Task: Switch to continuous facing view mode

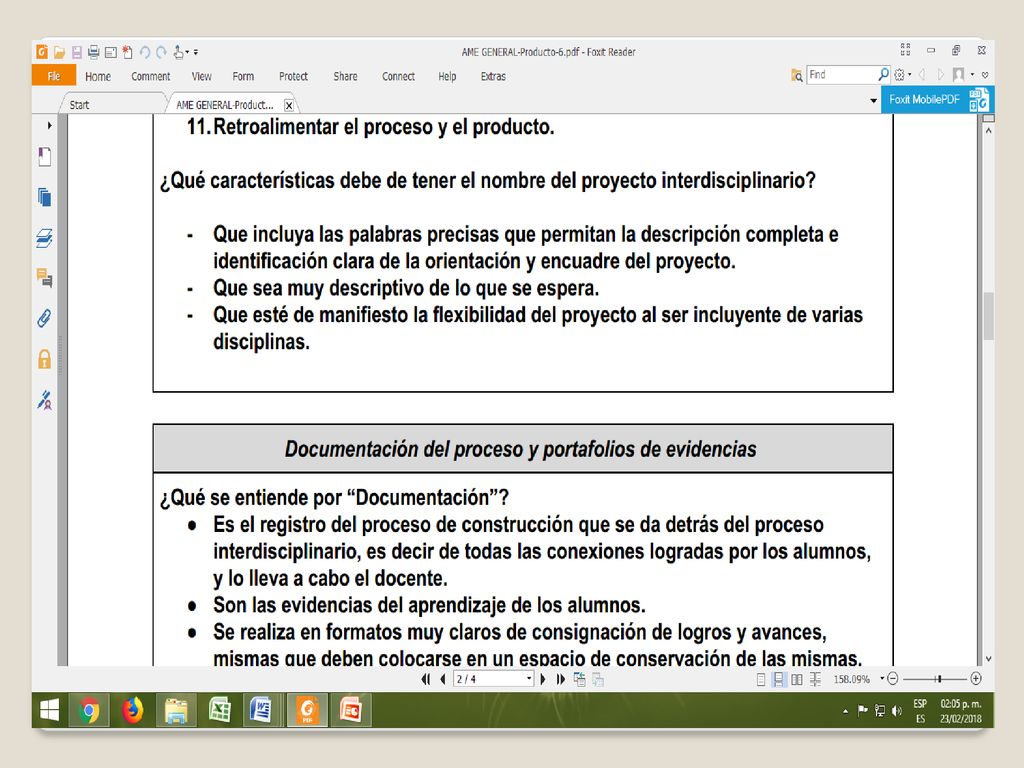Action: tap(815, 680)
